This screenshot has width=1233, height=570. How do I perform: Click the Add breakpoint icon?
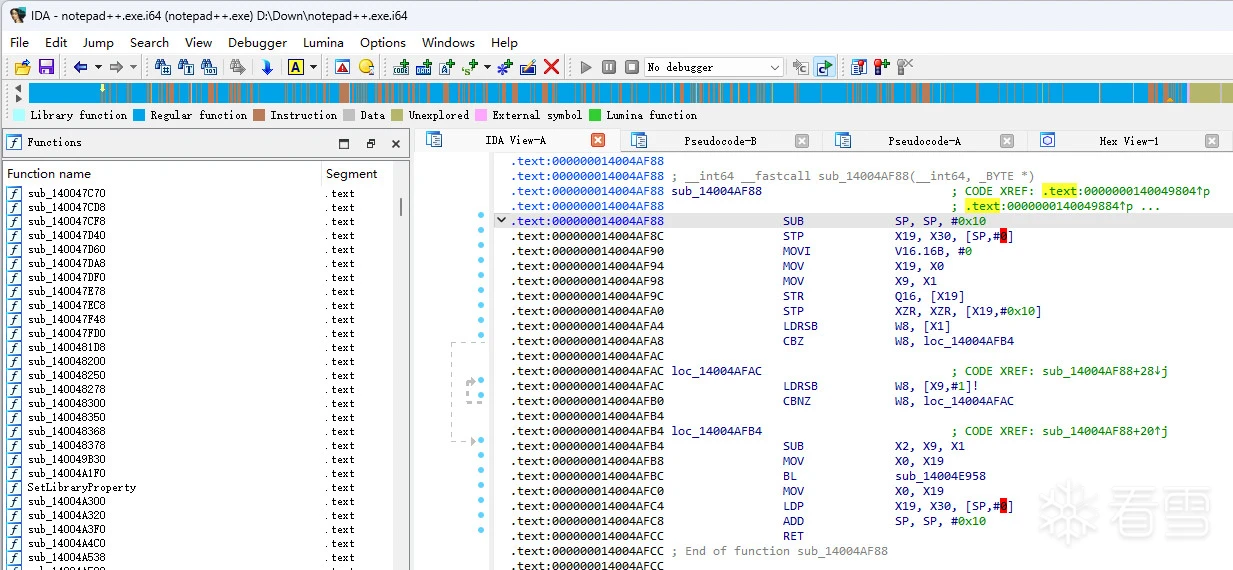point(881,67)
